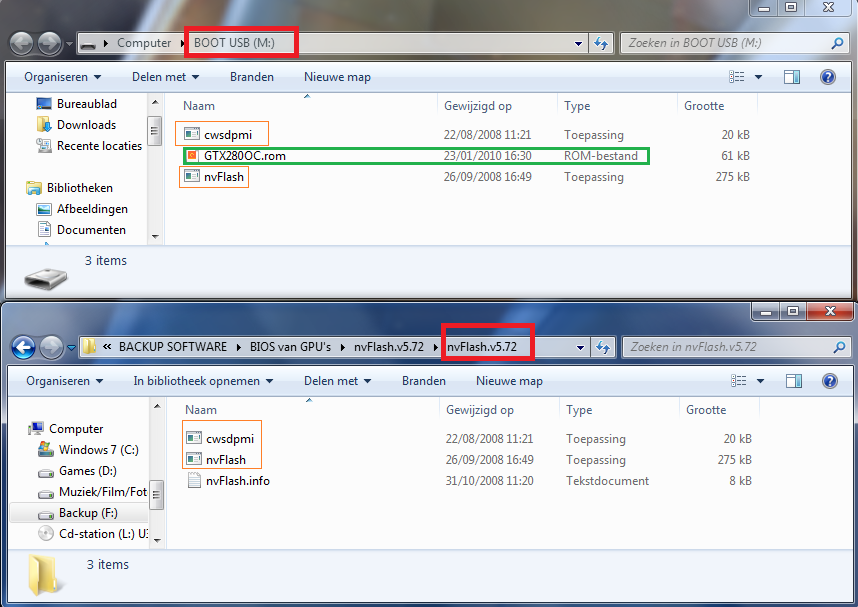Open Muziek/Film/Fot drive
Image resolution: width=858 pixels, height=607 pixels.
(93, 492)
